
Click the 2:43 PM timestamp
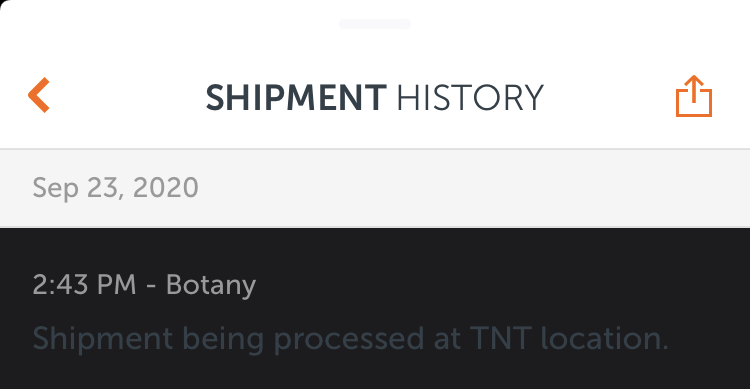click(x=84, y=285)
